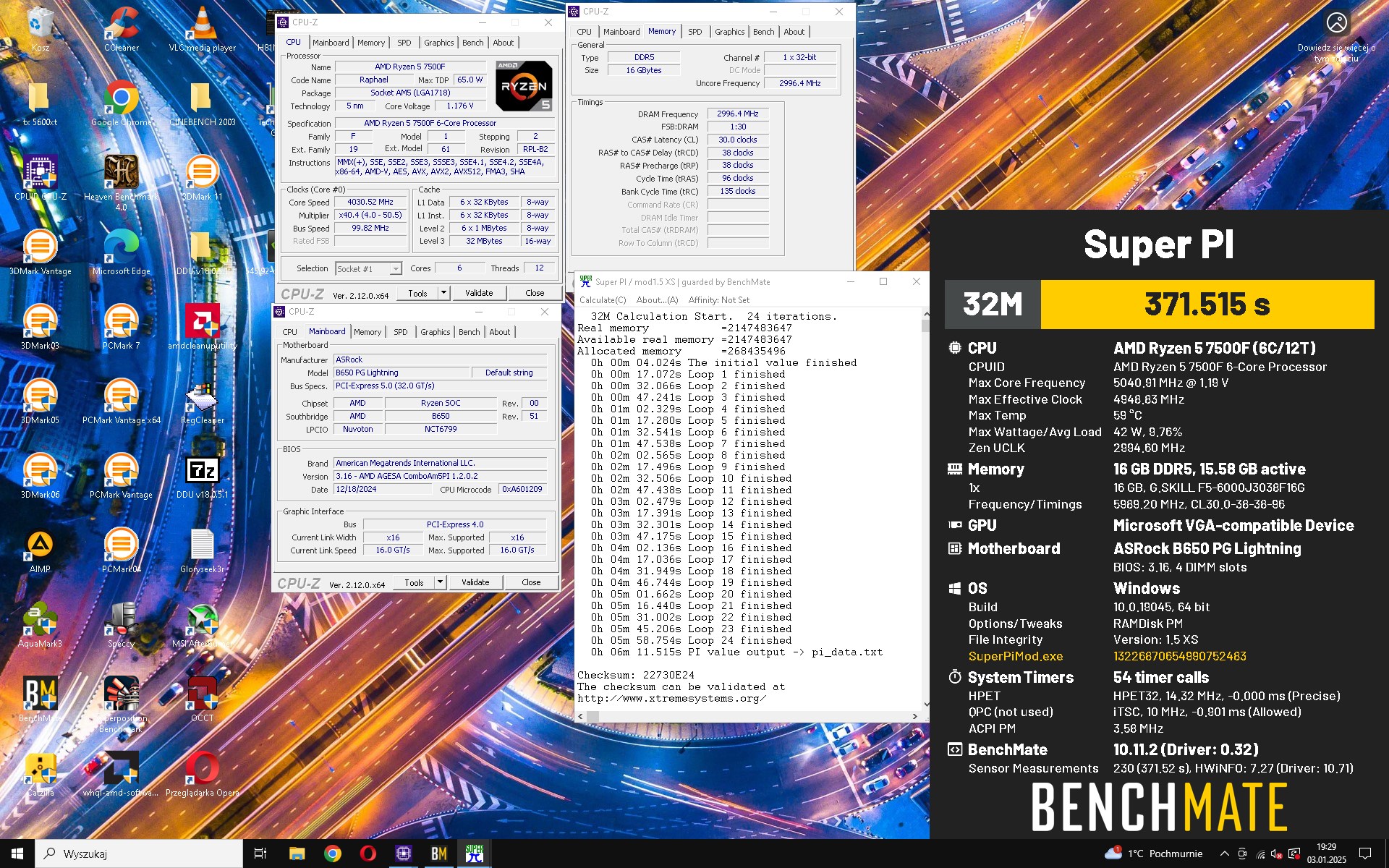Open Opera from the taskbar

pyautogui.click(x=368, y=854)
